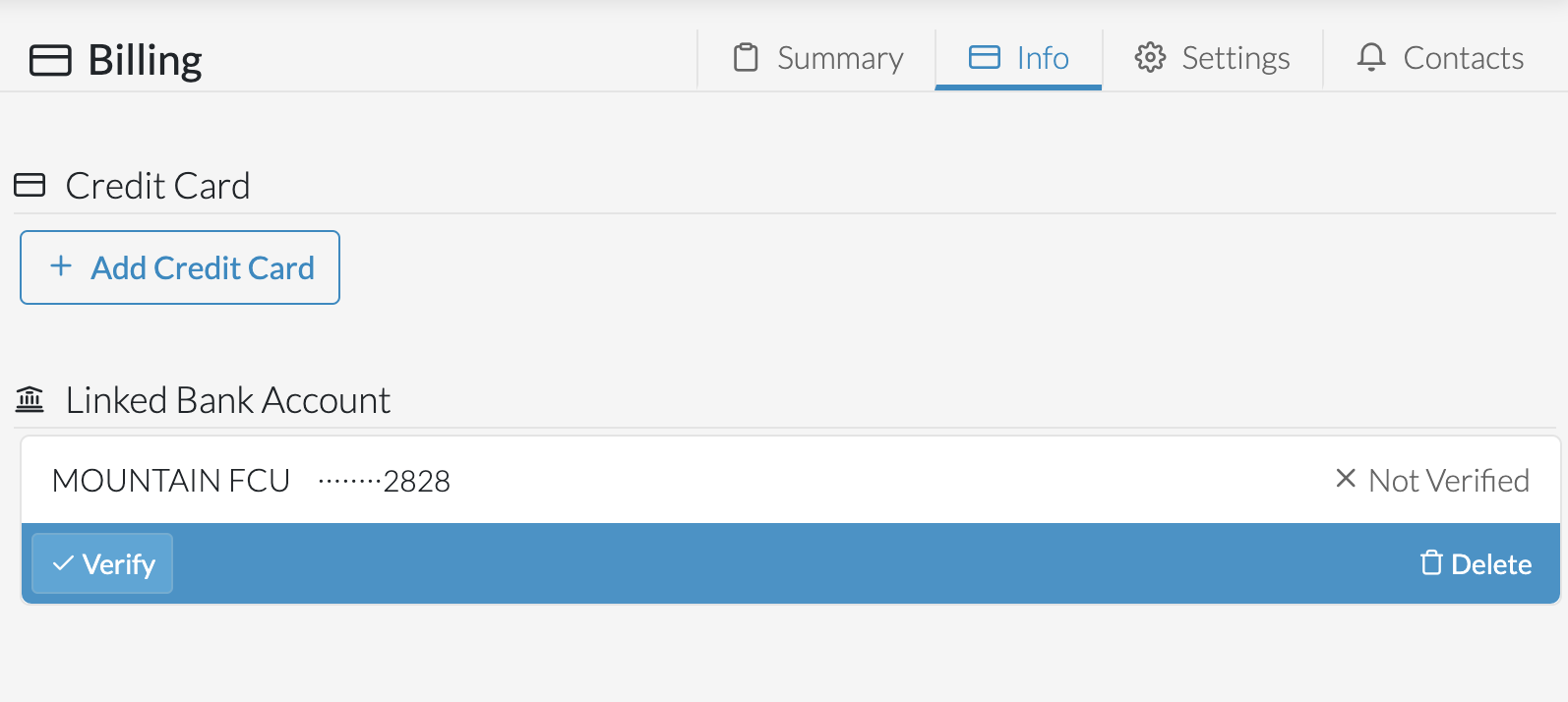Screen dimensions: 1568x702
Task: Delete the linked bank account
Action: click(1477, 563)
